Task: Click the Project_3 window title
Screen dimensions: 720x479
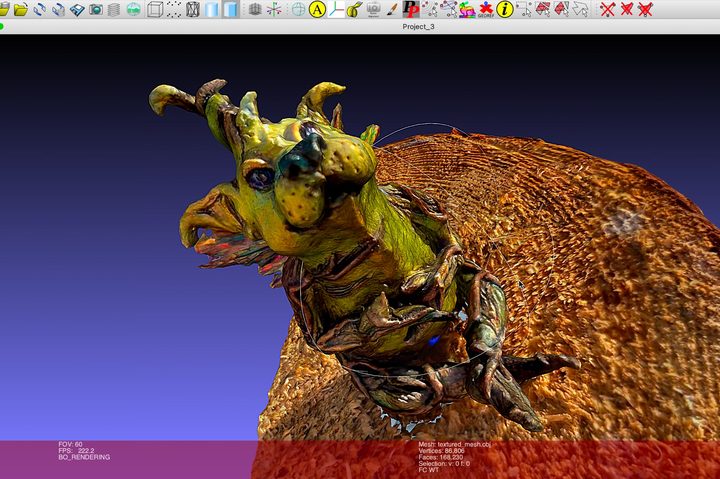Action: [x=418, y=27]
